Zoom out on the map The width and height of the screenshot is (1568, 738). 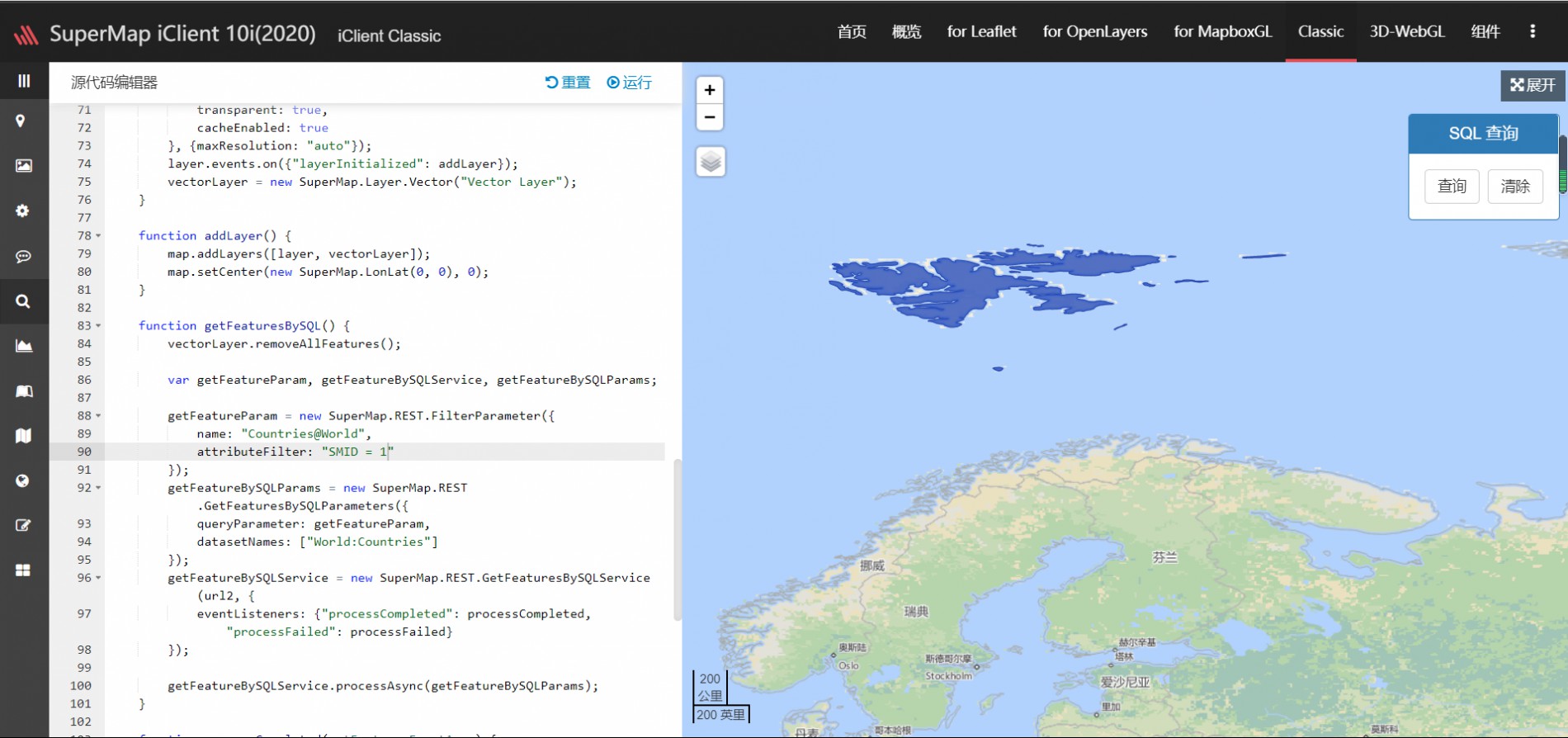coord(710,117)
